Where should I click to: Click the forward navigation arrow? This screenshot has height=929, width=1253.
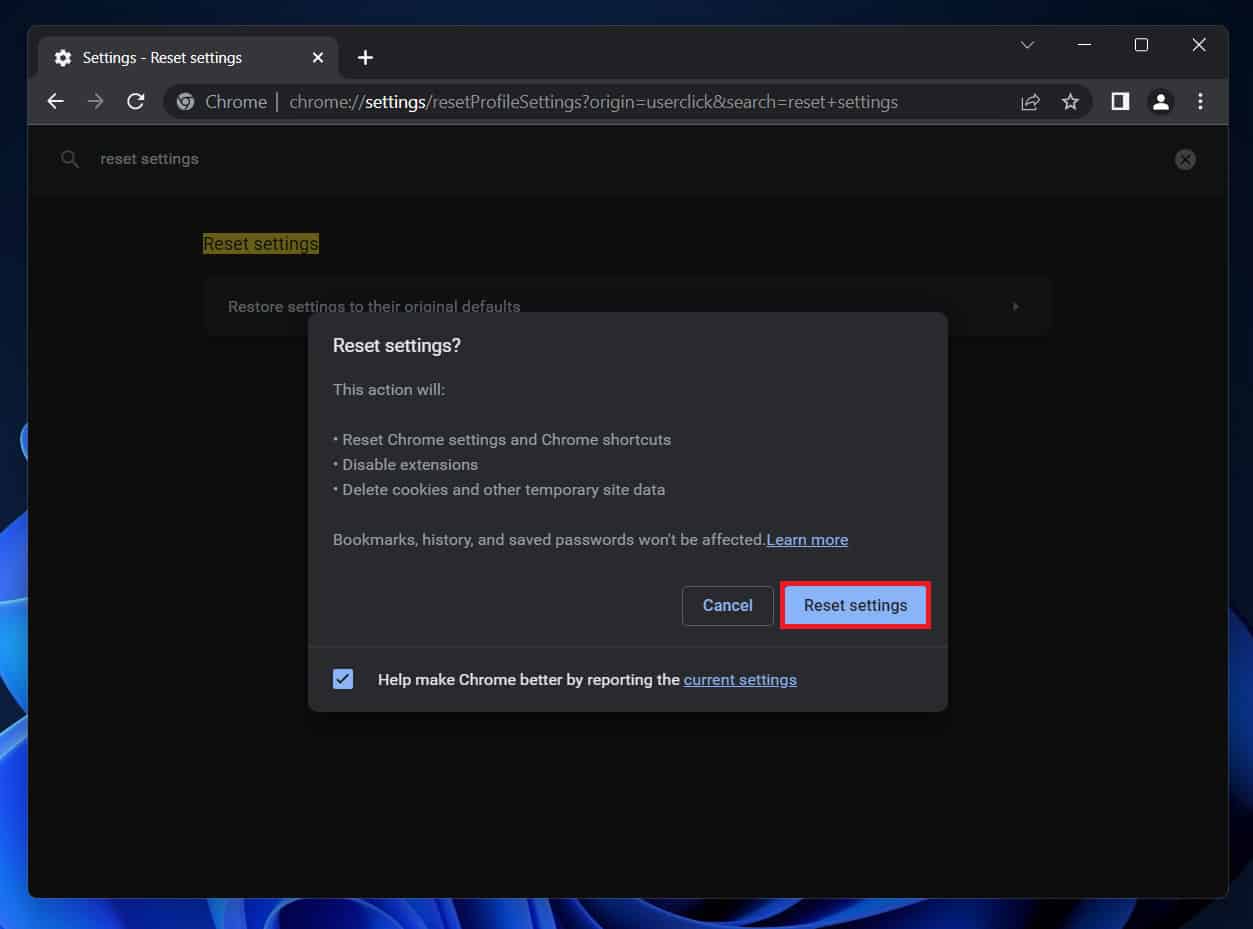pyautogui.click(x=96, y=101)
